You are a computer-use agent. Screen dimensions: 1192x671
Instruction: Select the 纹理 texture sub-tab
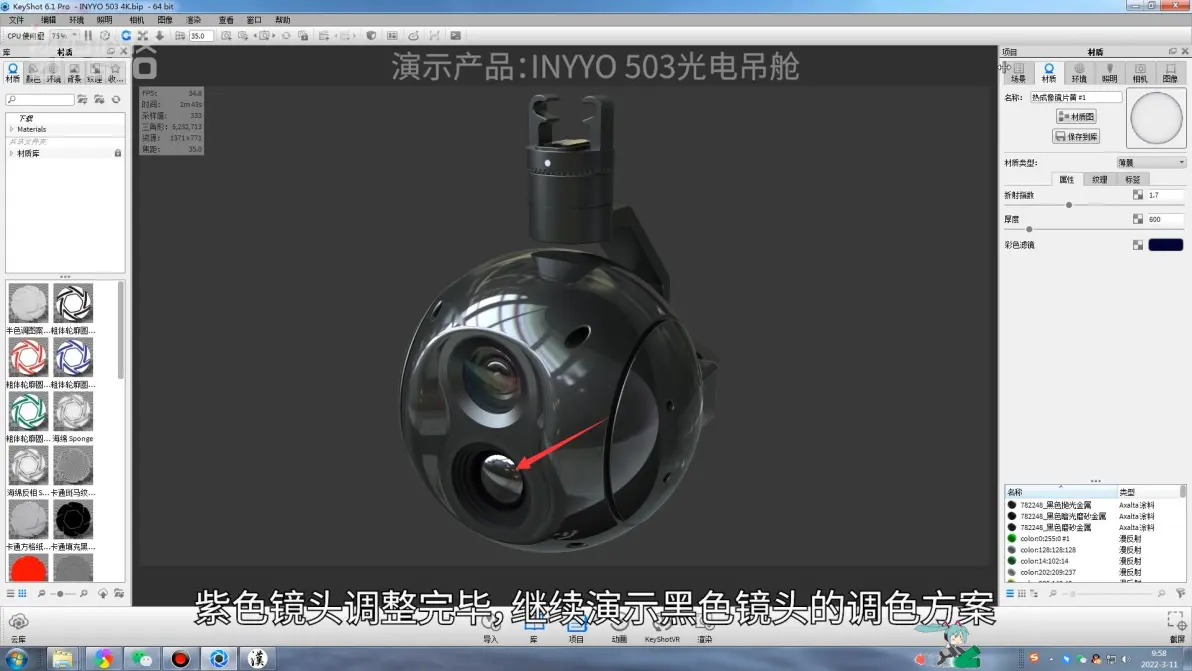1100,179
